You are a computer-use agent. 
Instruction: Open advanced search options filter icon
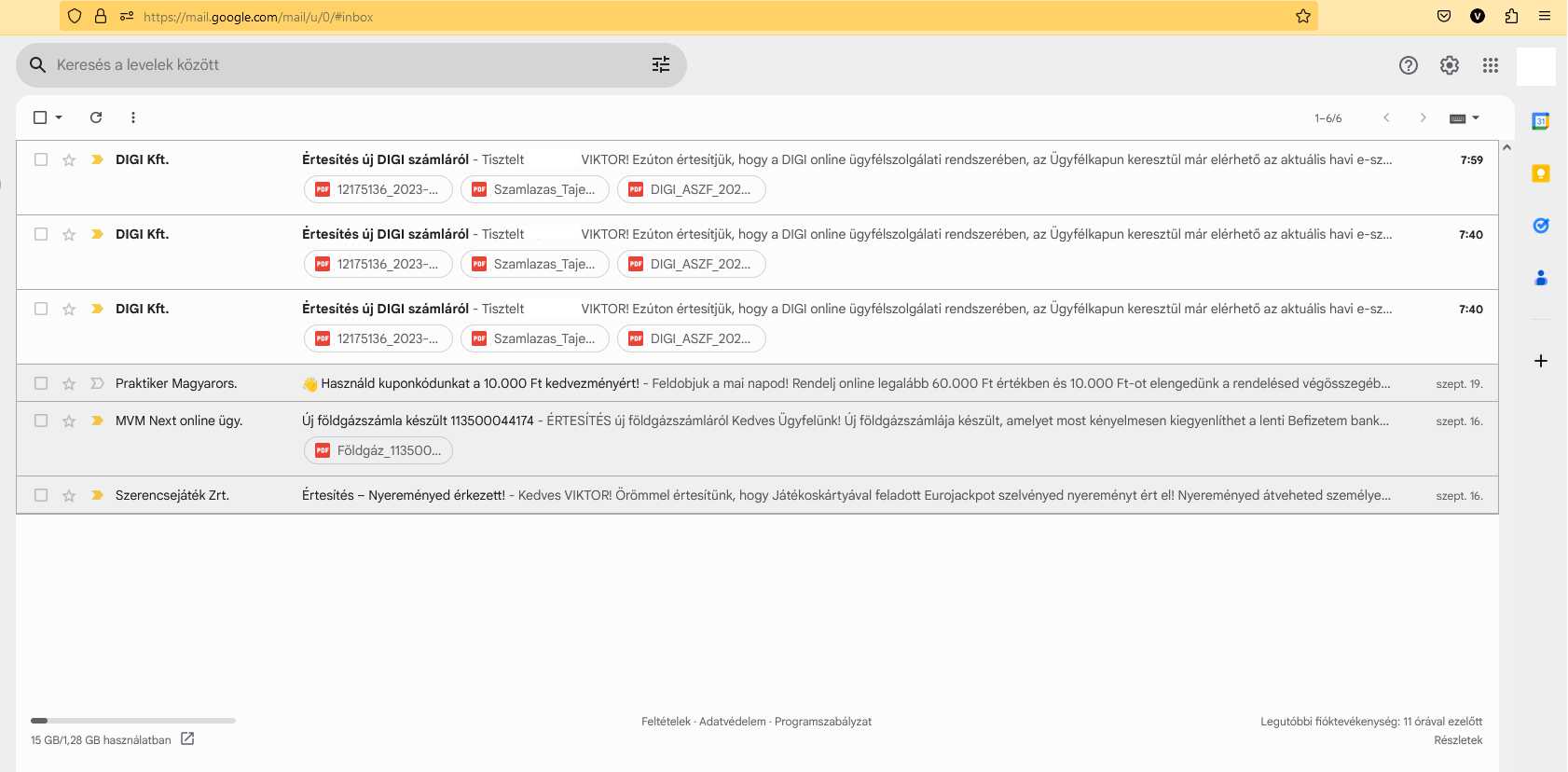coord(661,64)
